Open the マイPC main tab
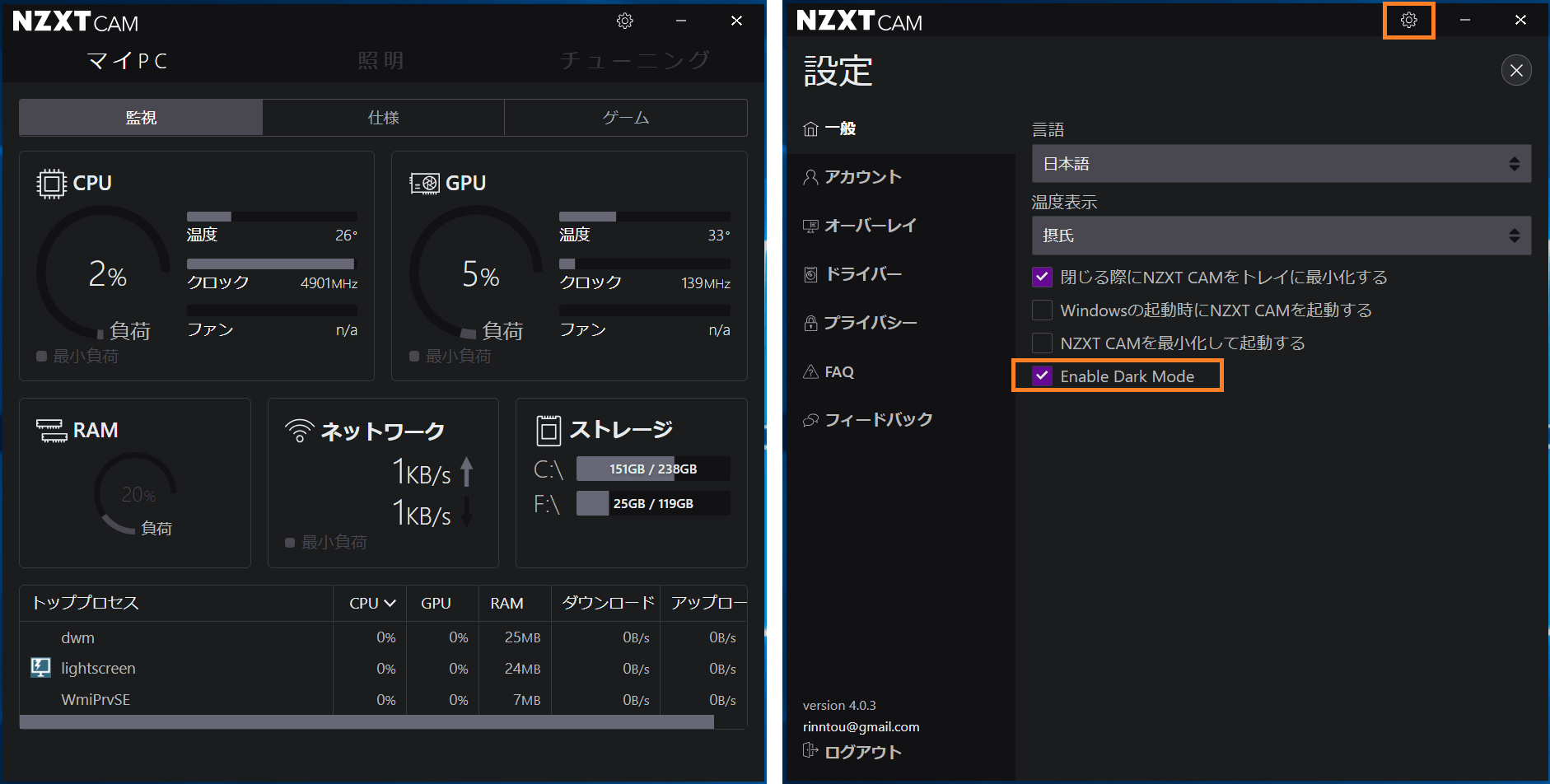 tap(128, 61)
